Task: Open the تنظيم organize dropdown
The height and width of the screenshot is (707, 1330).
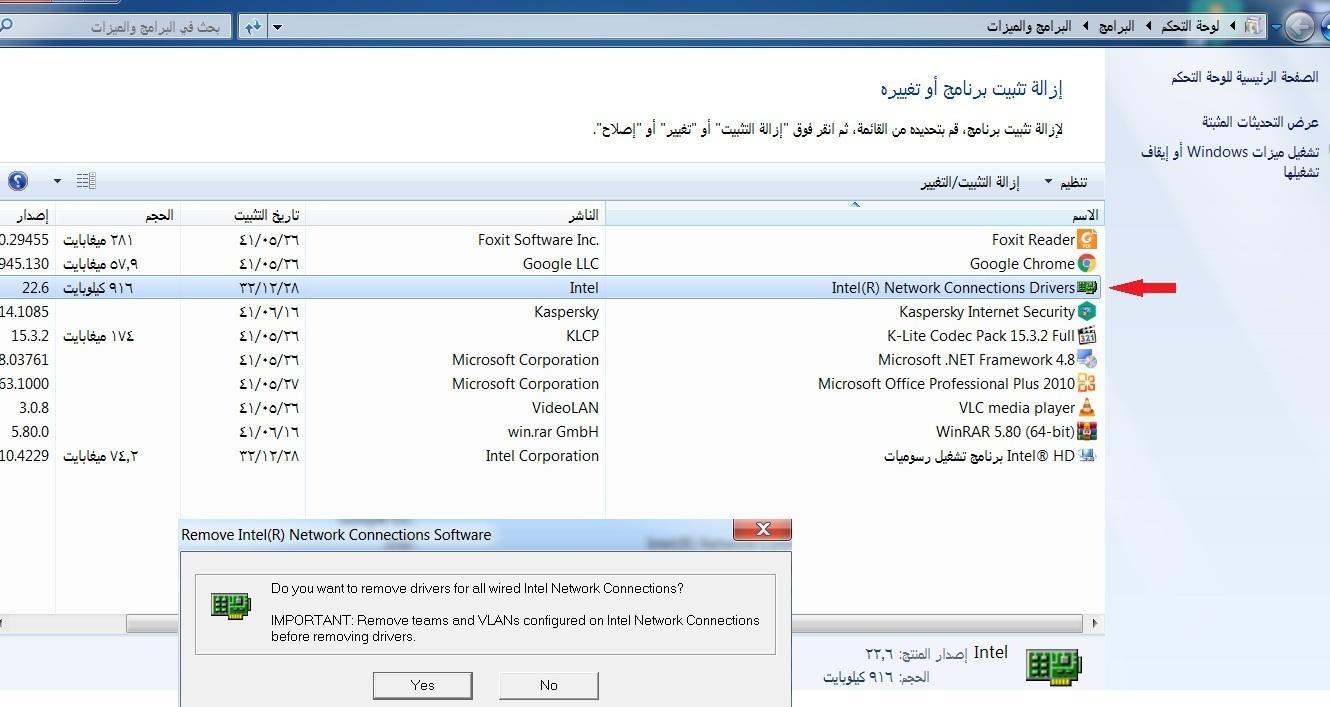Action: (x=1066, y=182)
